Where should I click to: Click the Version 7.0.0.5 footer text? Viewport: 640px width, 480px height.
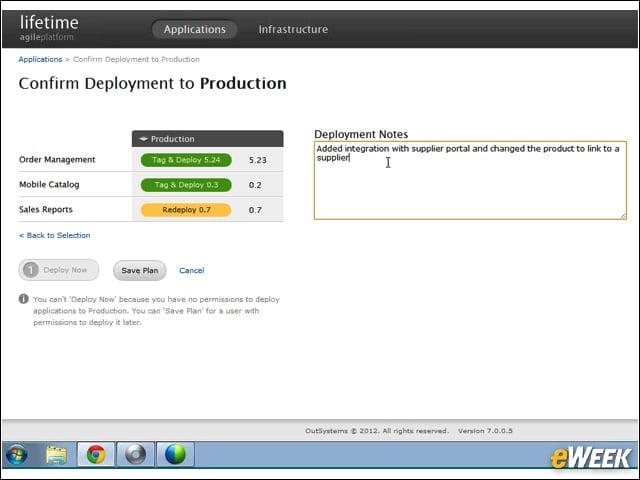point(485,431)
